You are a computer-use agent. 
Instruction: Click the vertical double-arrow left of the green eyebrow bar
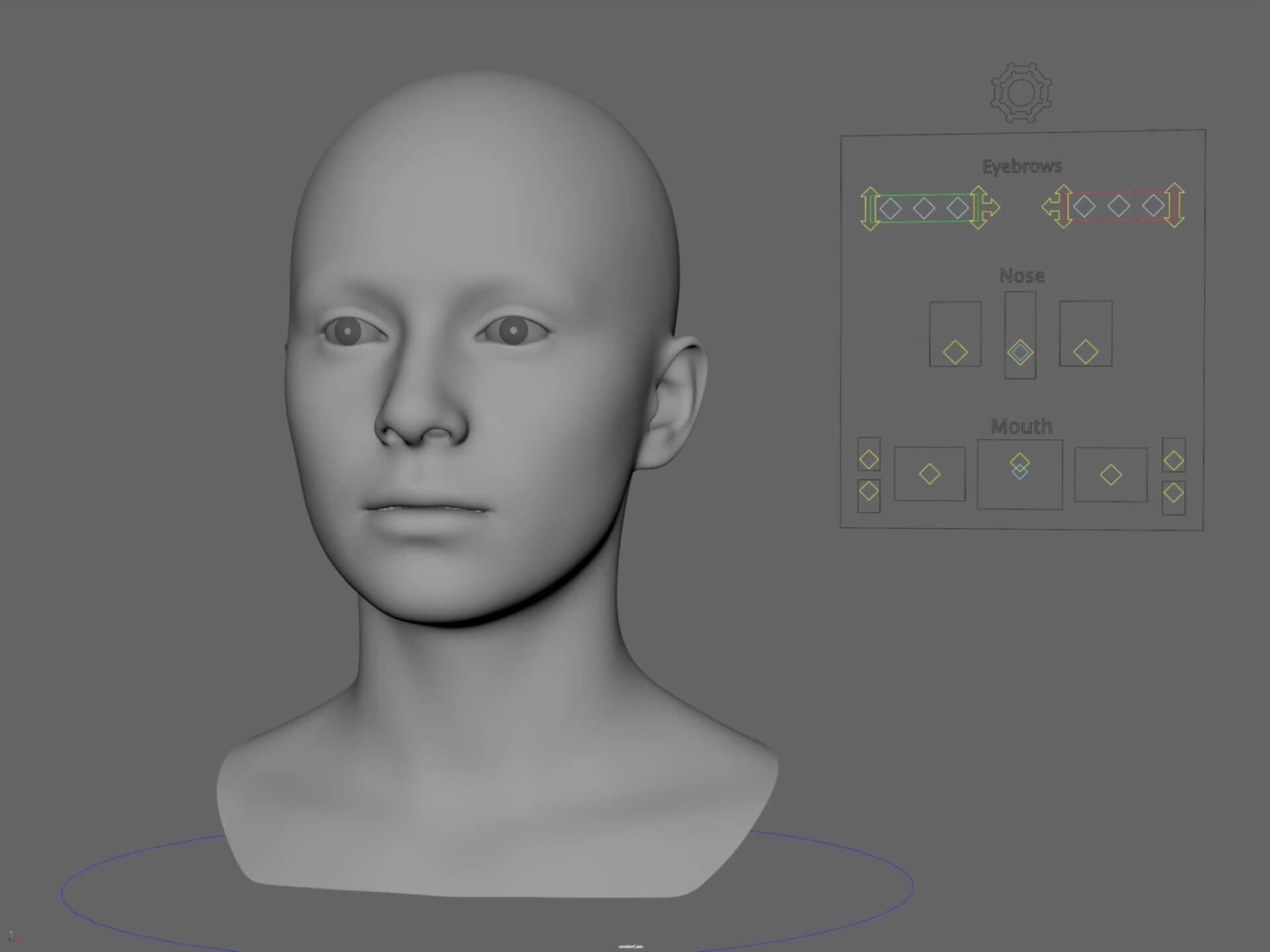click(870, 208)
